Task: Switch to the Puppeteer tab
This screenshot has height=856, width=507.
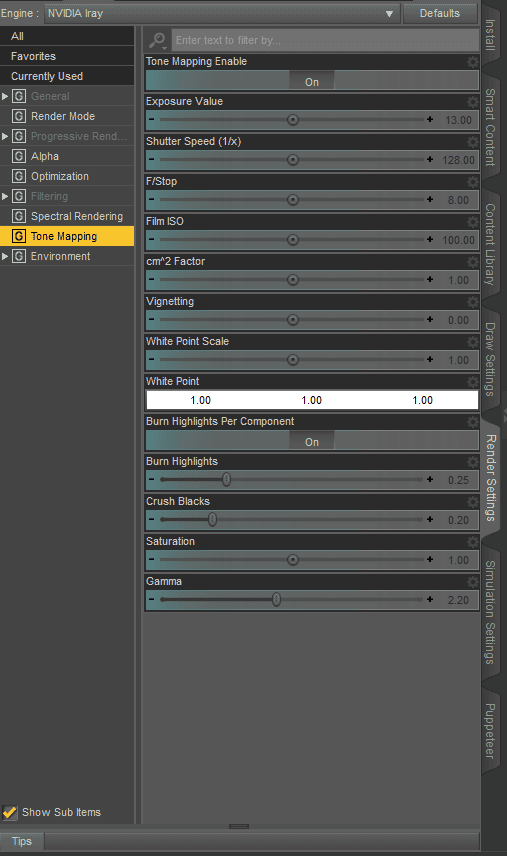Action: [490, 731]
